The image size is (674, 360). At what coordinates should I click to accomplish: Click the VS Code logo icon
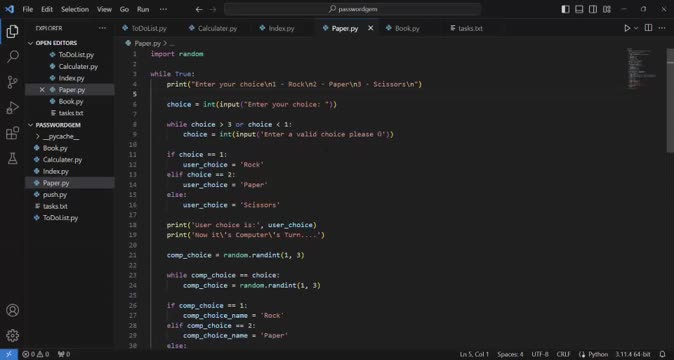tap(9, 9)
